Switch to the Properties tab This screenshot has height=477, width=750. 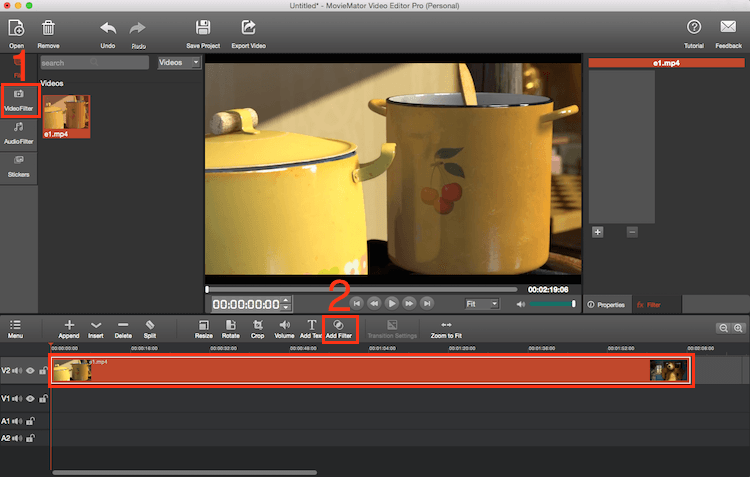tap(607, 305)
